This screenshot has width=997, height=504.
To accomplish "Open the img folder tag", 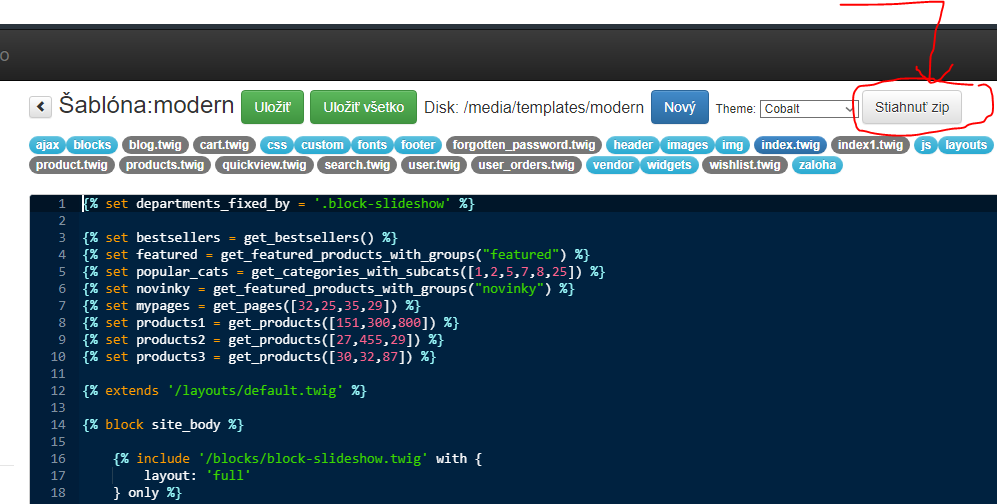I will (x=732, y=145).
